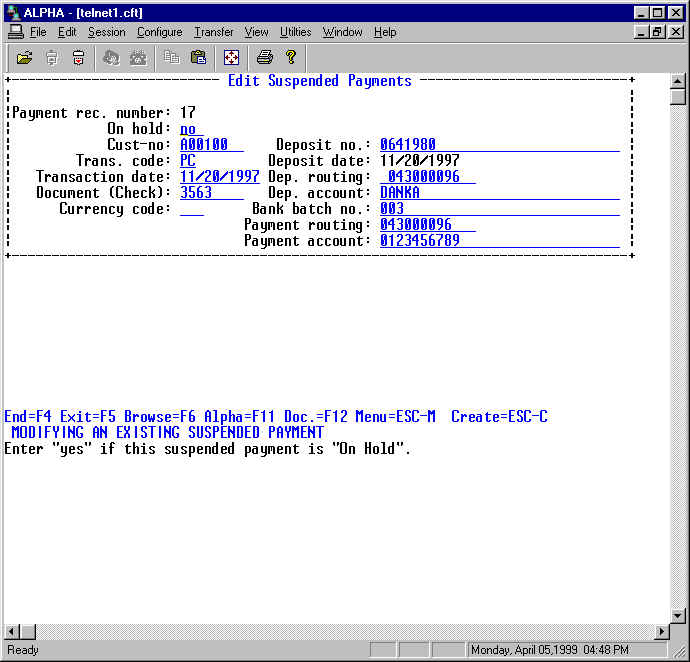
Task: Click the grayed connect phone toolbar icon
Action: pos(111,57)
